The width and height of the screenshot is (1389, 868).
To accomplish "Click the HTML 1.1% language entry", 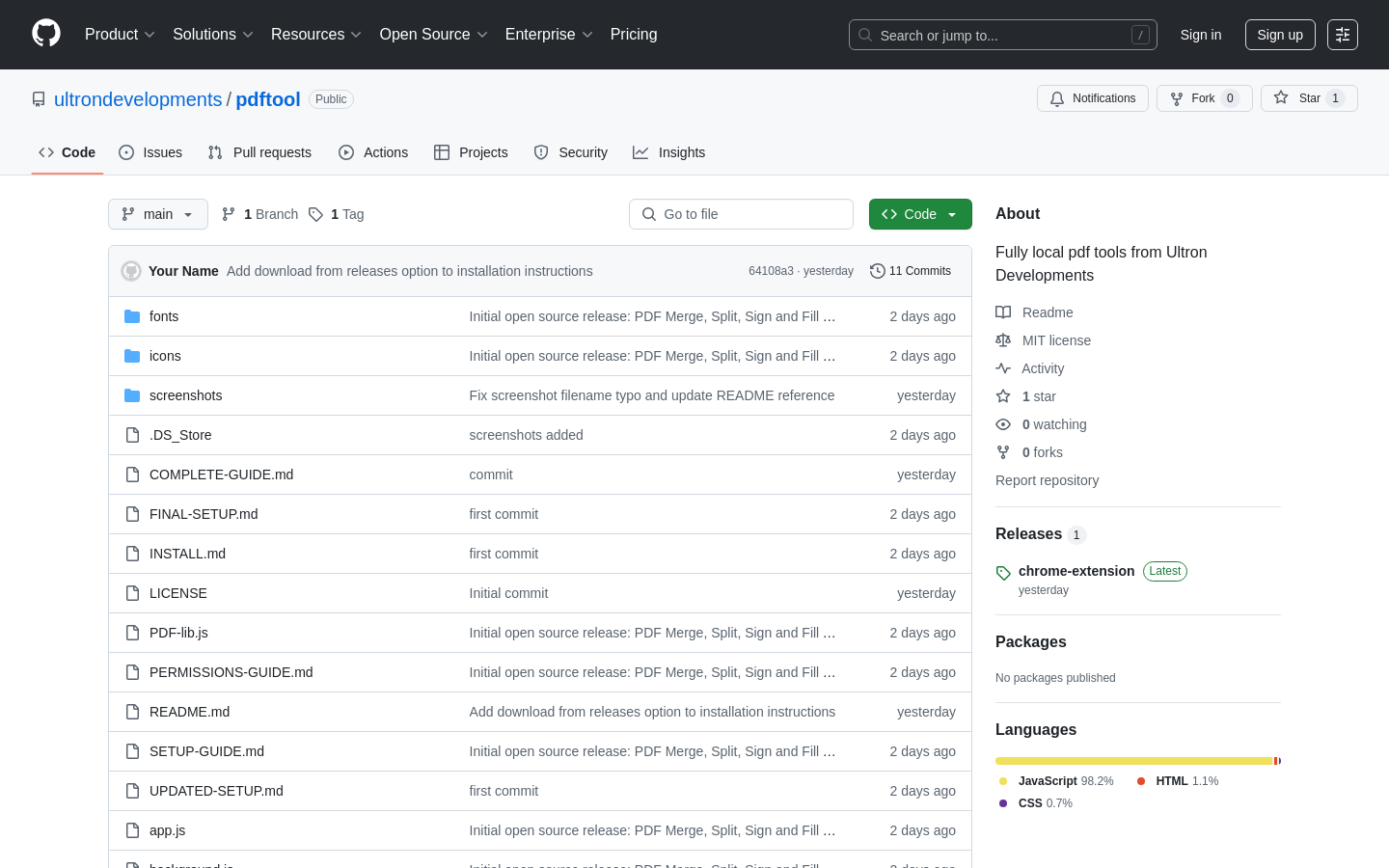I will coord(1178,781).
